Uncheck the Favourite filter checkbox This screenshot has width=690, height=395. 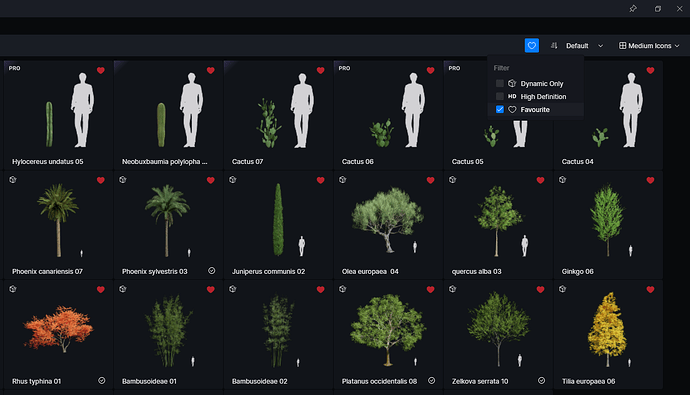(499, 110)
